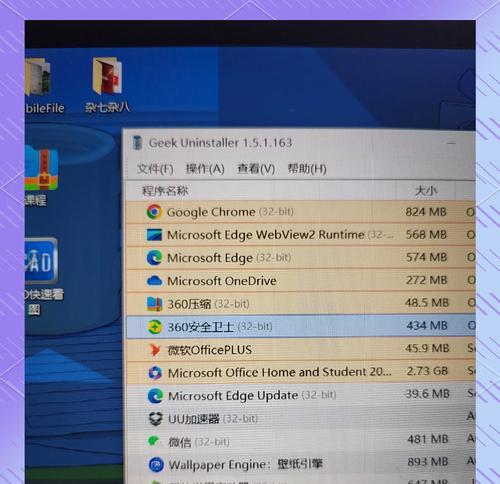Click the Microsoft OneDrive cloud icon
Viewport: 500px width, 484px height.
(x=154, y=281)
